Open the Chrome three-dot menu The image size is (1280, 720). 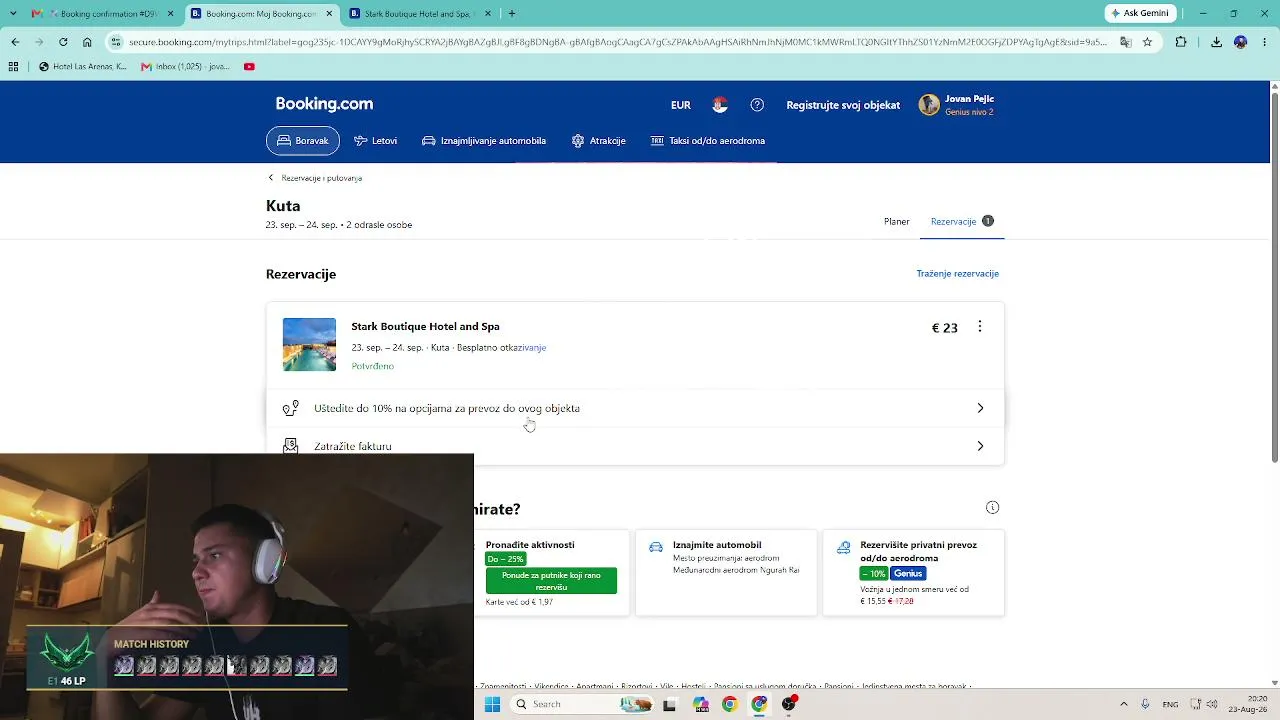[1265, 42]
